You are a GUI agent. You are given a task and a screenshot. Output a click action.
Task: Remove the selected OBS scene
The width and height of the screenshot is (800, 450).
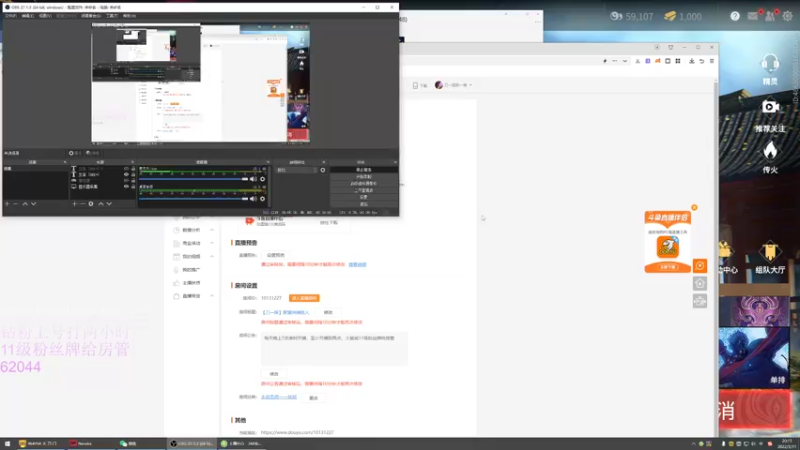pyautogui.click(x=16, y=204)
